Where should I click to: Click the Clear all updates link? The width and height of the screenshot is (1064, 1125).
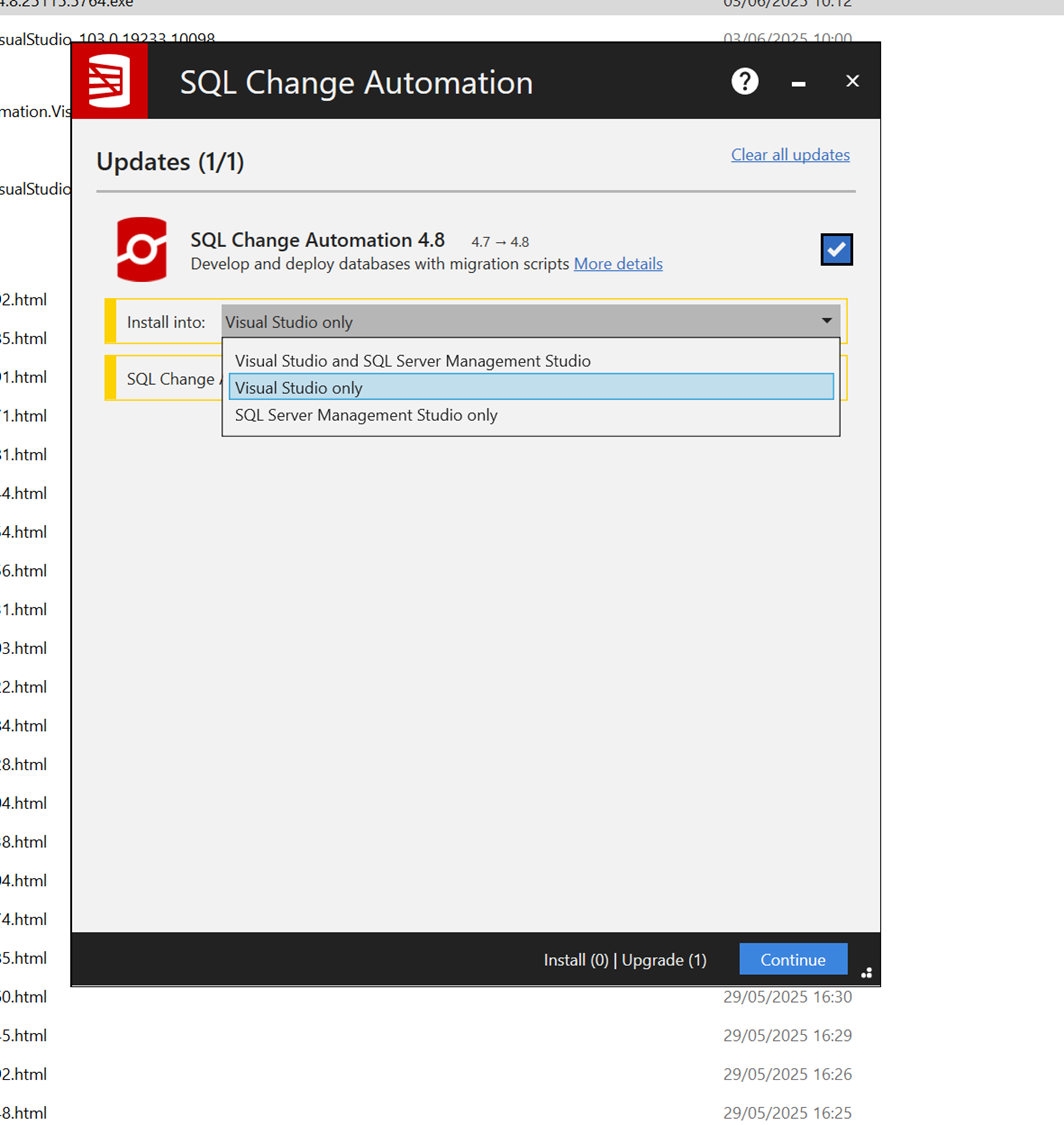pos(790,154)
